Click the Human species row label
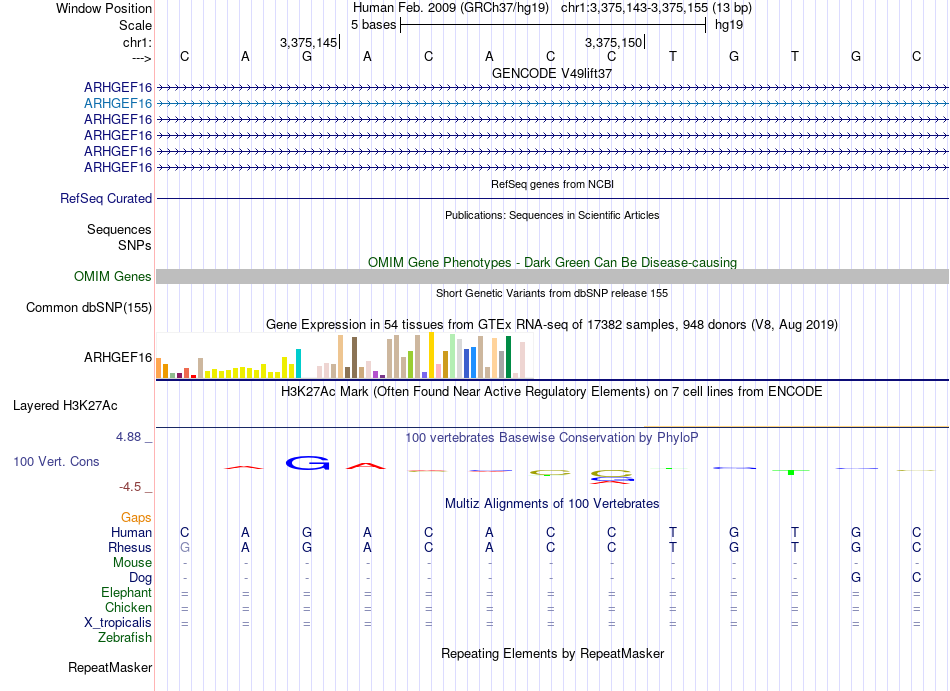Image resolution: width=950 pixels, height=691 pixels. pos(131,533)
